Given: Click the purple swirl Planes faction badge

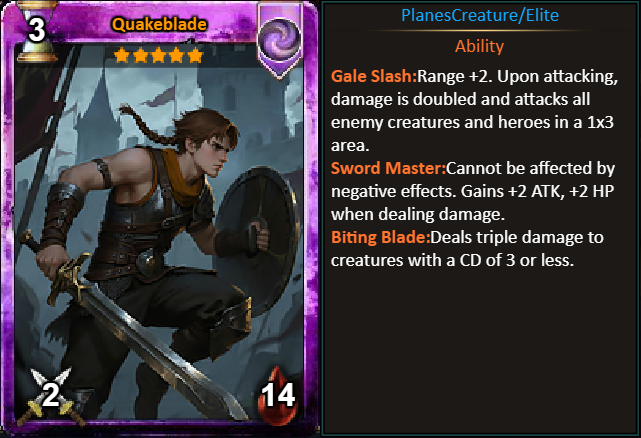Looking at the screenshot, I should 280,41.
